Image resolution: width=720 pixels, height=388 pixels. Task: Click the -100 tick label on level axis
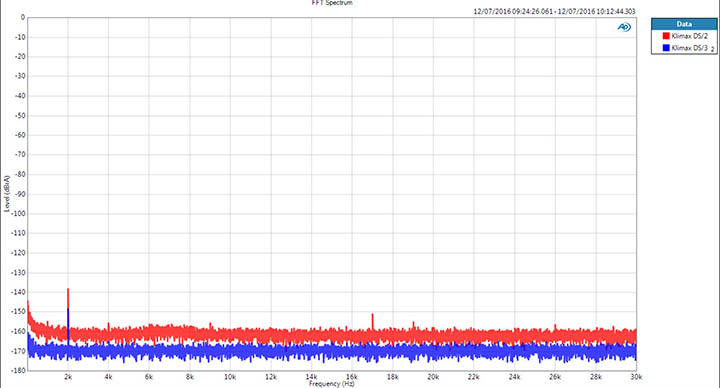tap(19, 214)
